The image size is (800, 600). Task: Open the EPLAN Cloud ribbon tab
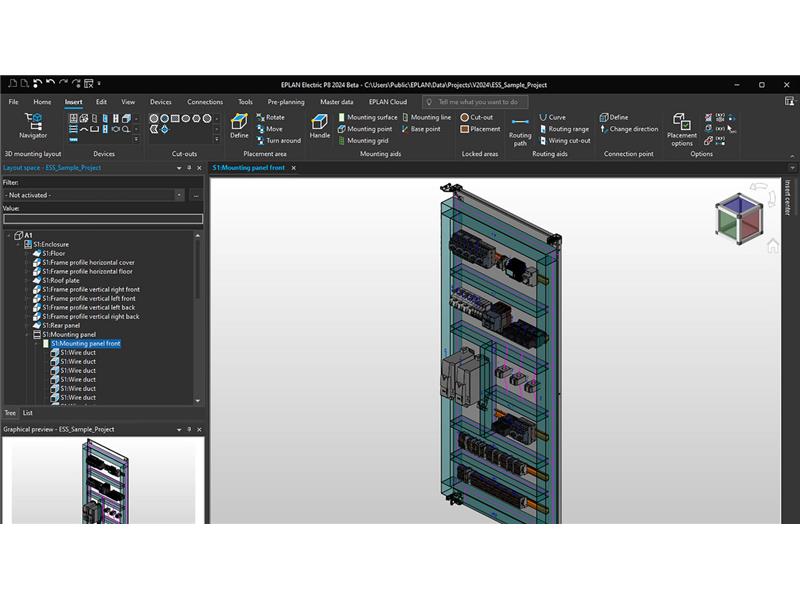click(x=388, y=102)
